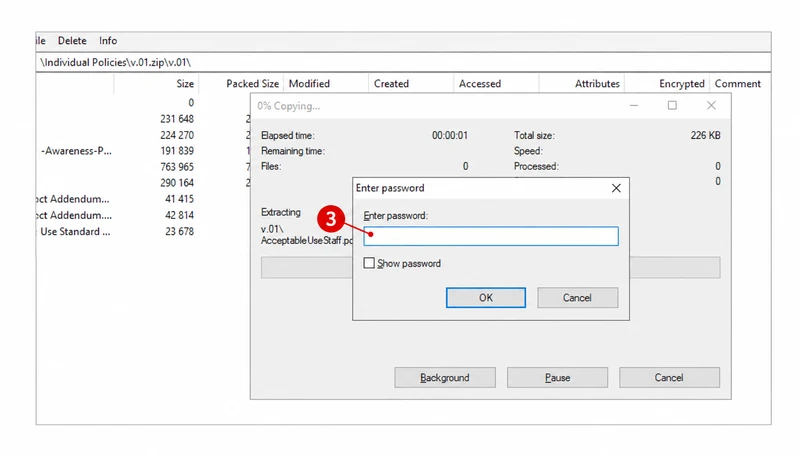Close the Enter password dialog with X
This screenshot has width=800, height=457.
(616, 188)
